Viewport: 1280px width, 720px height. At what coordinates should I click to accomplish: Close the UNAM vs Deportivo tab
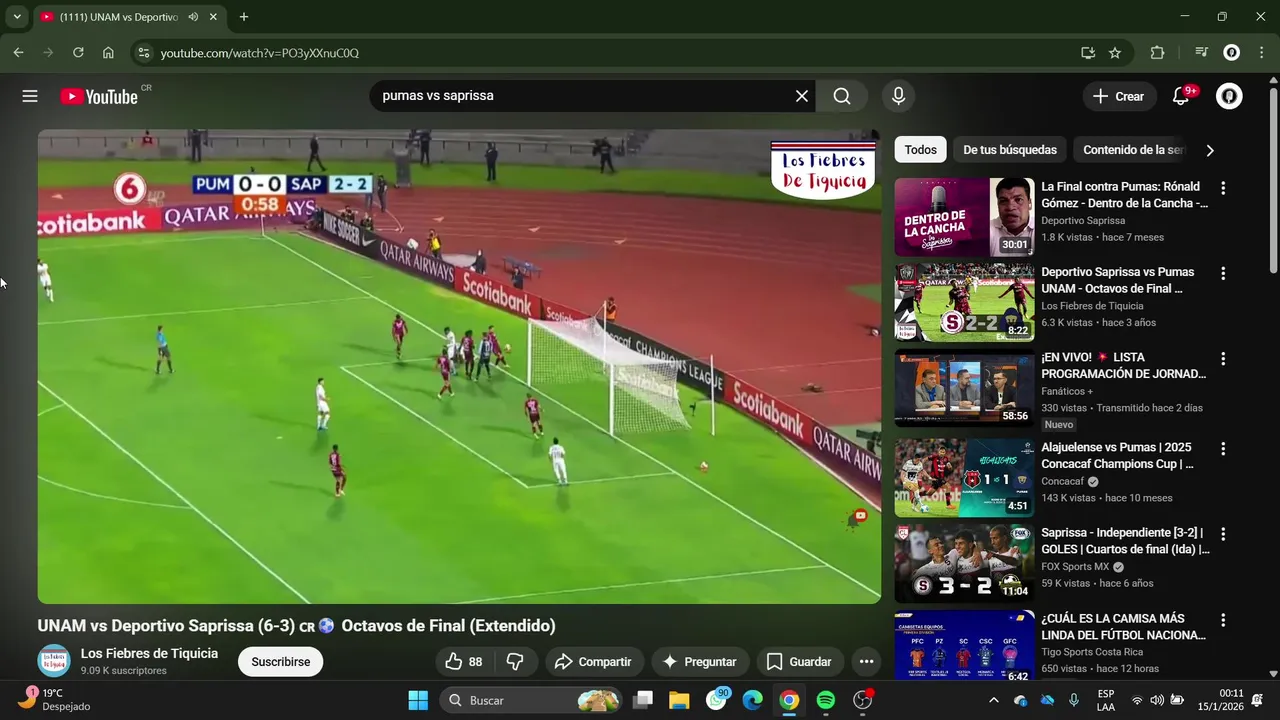click(x=213, y=17)
